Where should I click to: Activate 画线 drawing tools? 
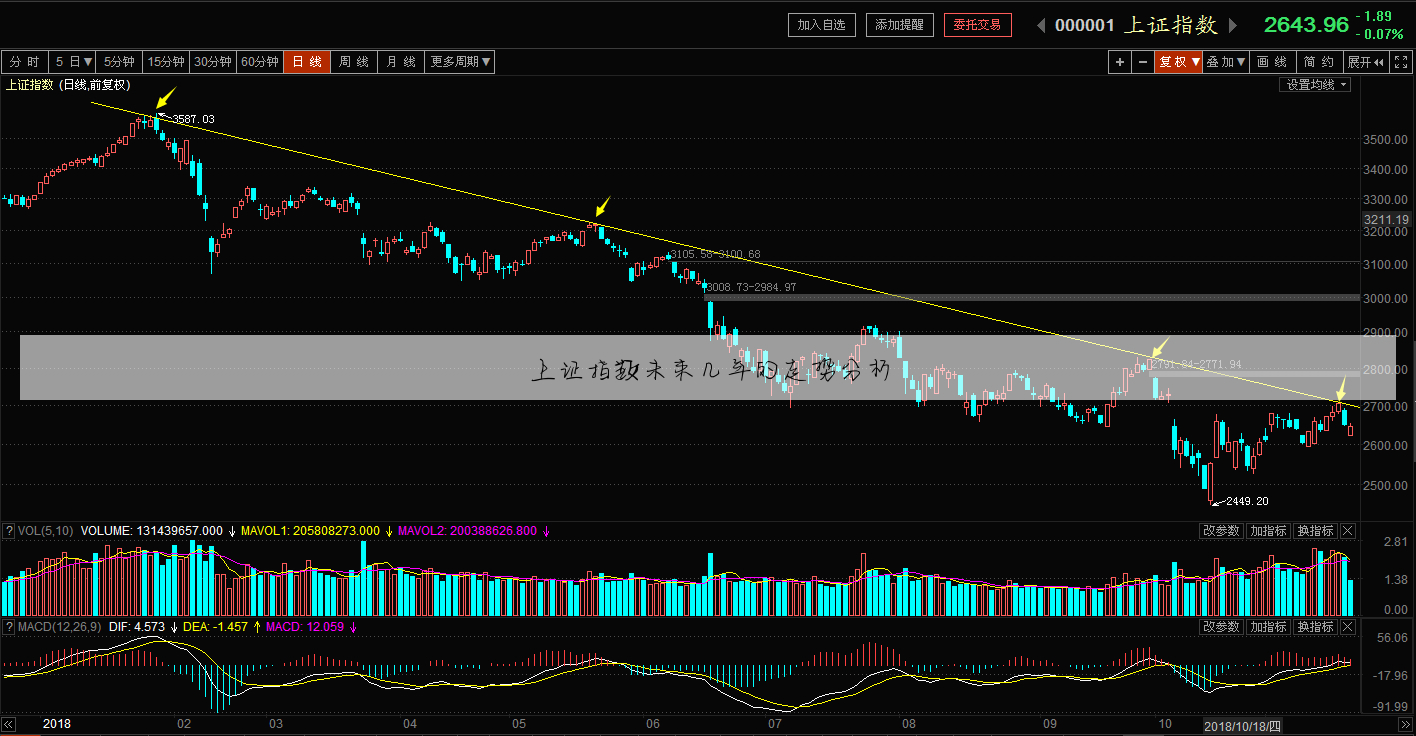1273,62
